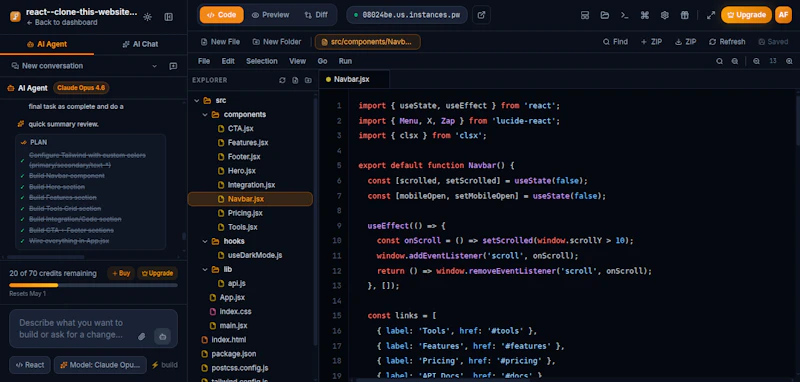This screenshot has height=382, width=800.
Task: Open preview in external window icon
Action: pos(481,15)
